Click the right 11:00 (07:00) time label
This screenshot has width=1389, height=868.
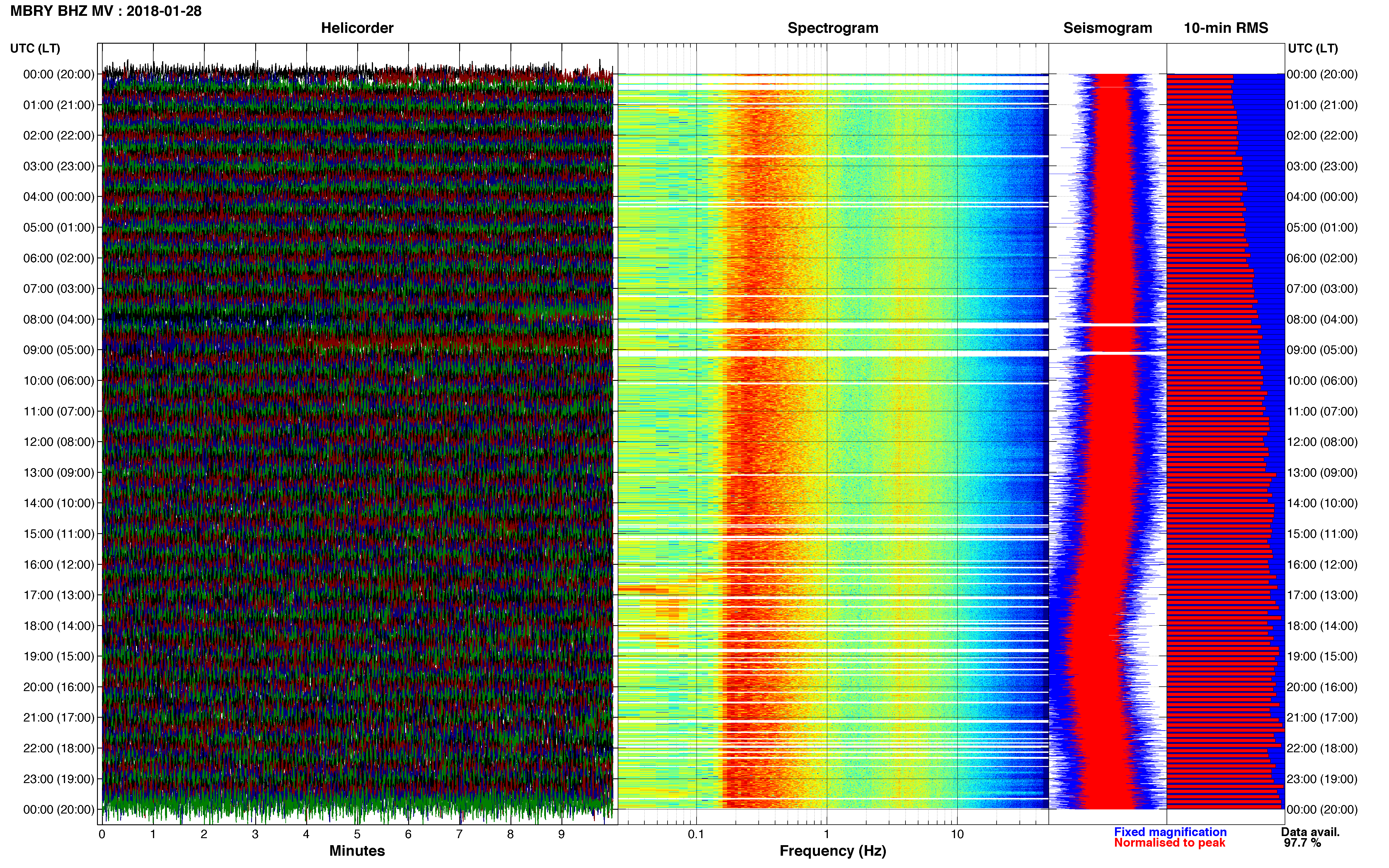(1322, 412)
